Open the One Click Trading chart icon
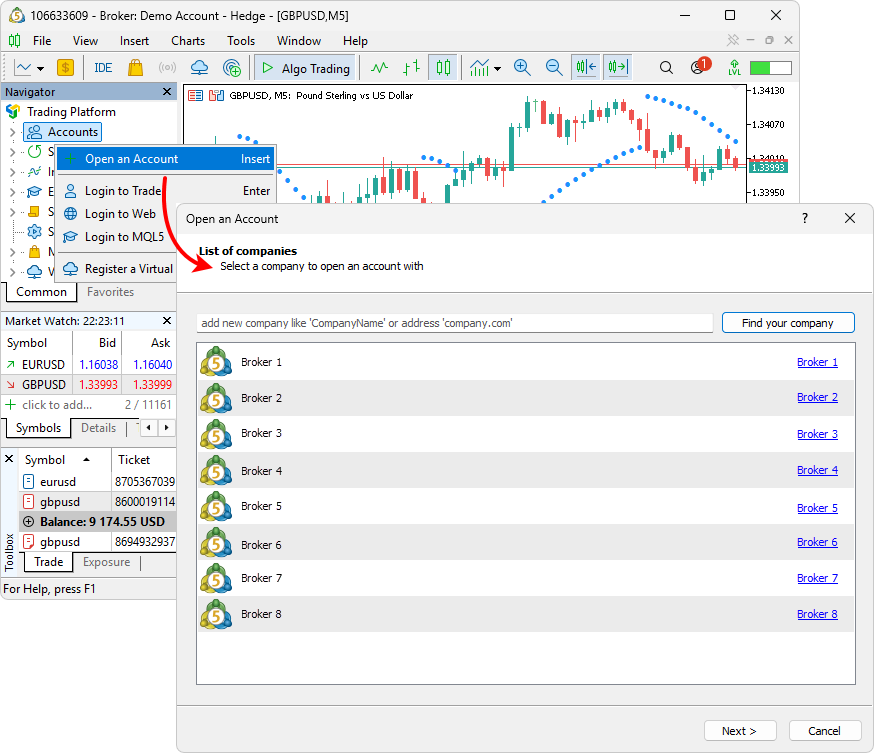Viewport: 874px width, 753px height. [x=216, y=96]
